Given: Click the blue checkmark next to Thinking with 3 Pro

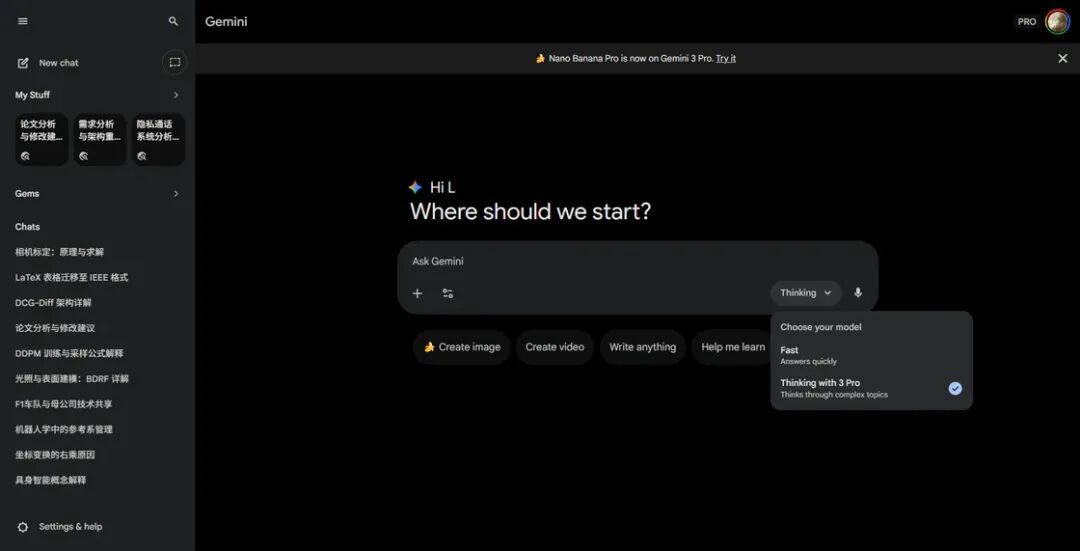Looking at the screenshot, I should (955, 388).
